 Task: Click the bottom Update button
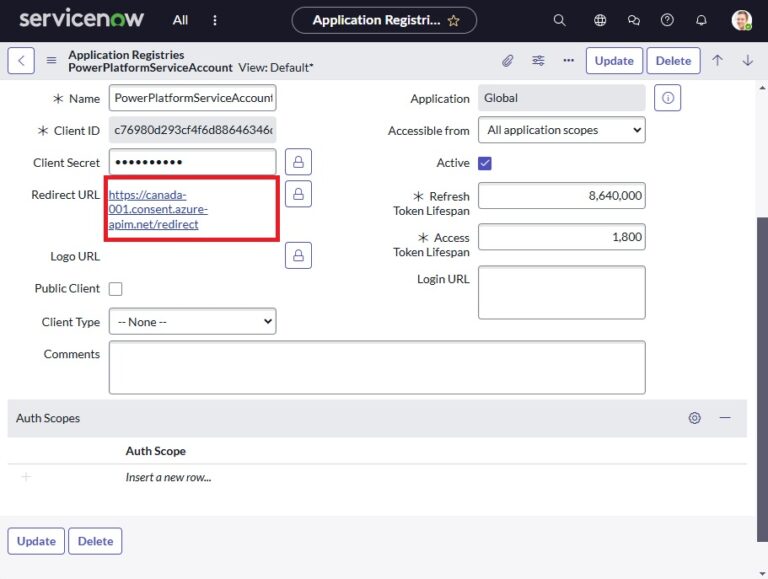point(36,541)
